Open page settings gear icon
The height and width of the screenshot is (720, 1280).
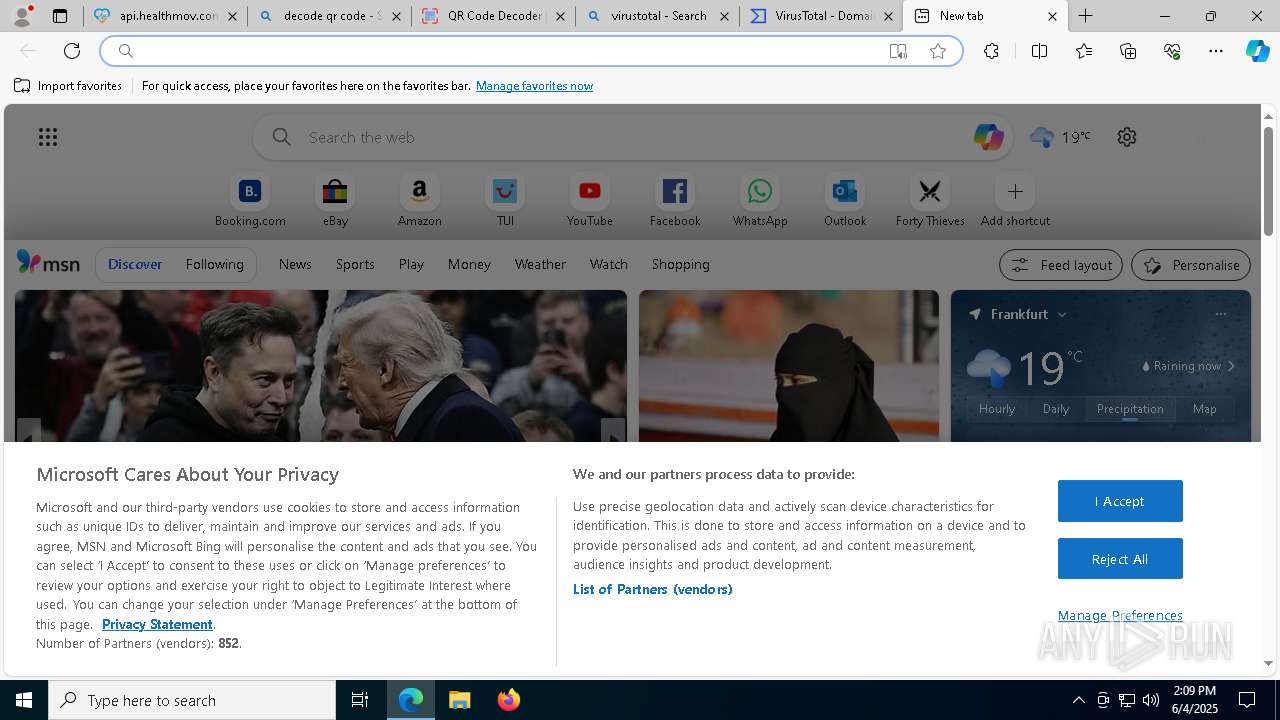(1127, 137)
